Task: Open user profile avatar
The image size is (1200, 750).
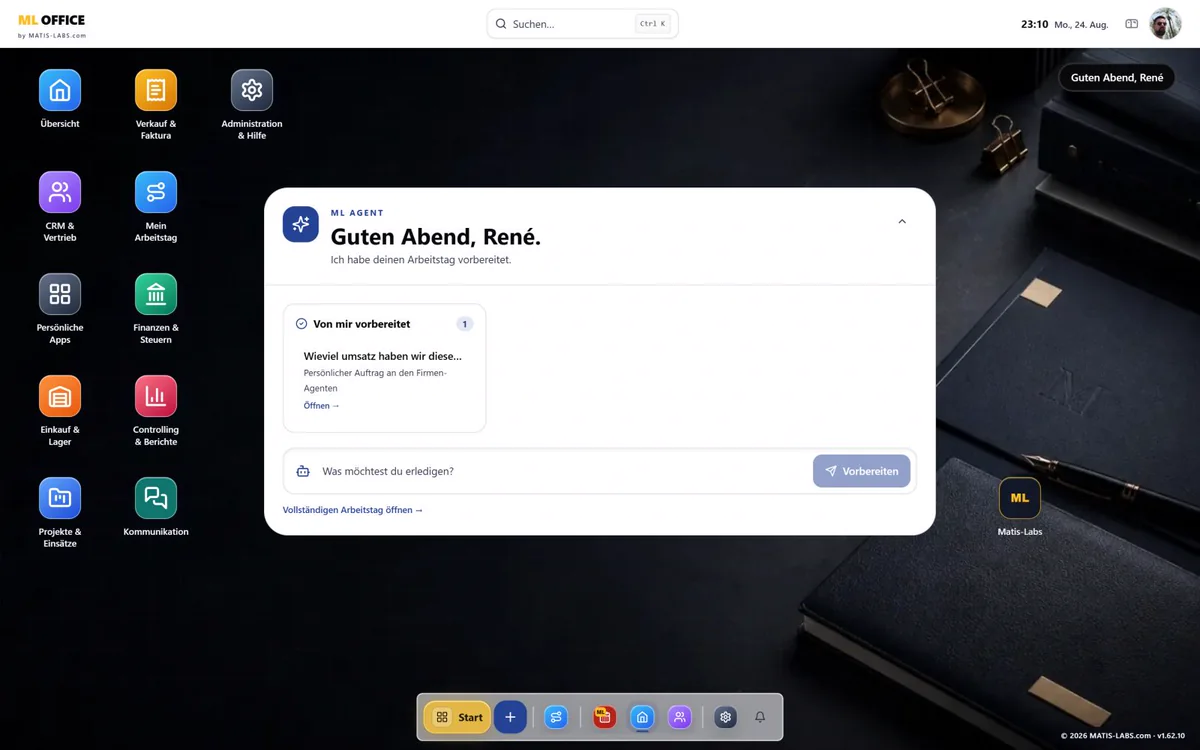Action: pos(1166,24)
